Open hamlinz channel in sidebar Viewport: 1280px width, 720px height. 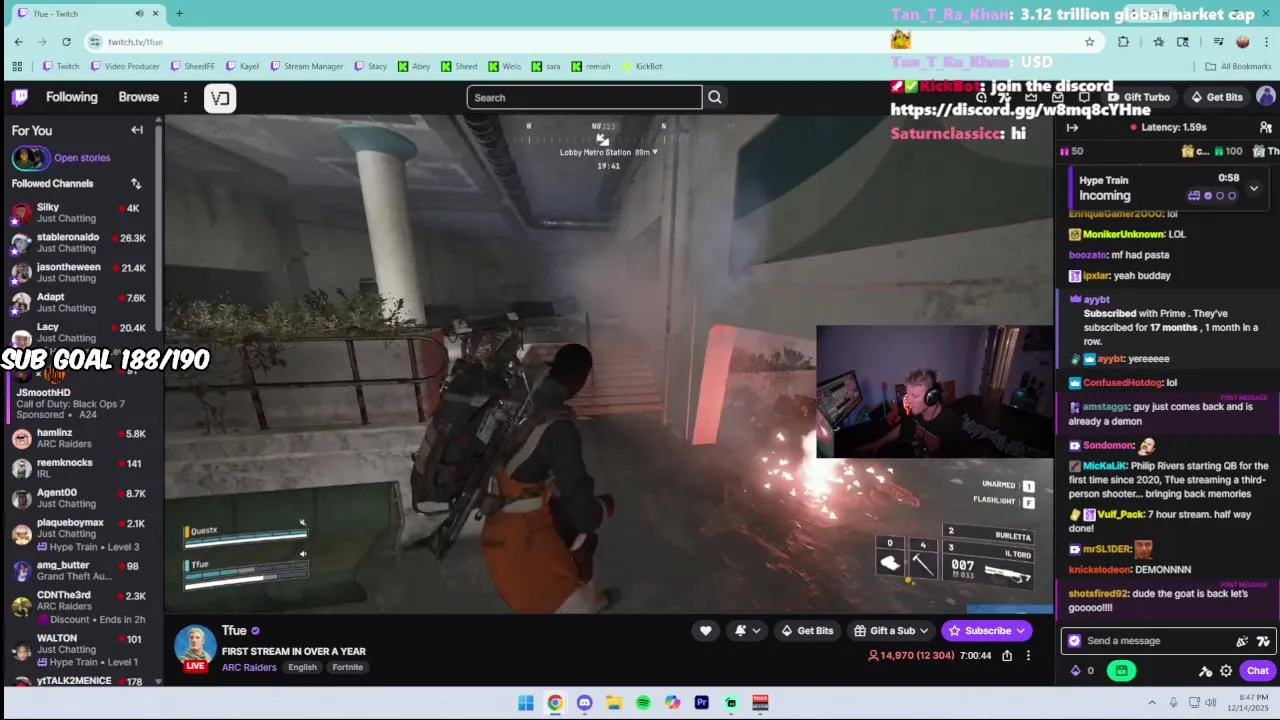80,439
